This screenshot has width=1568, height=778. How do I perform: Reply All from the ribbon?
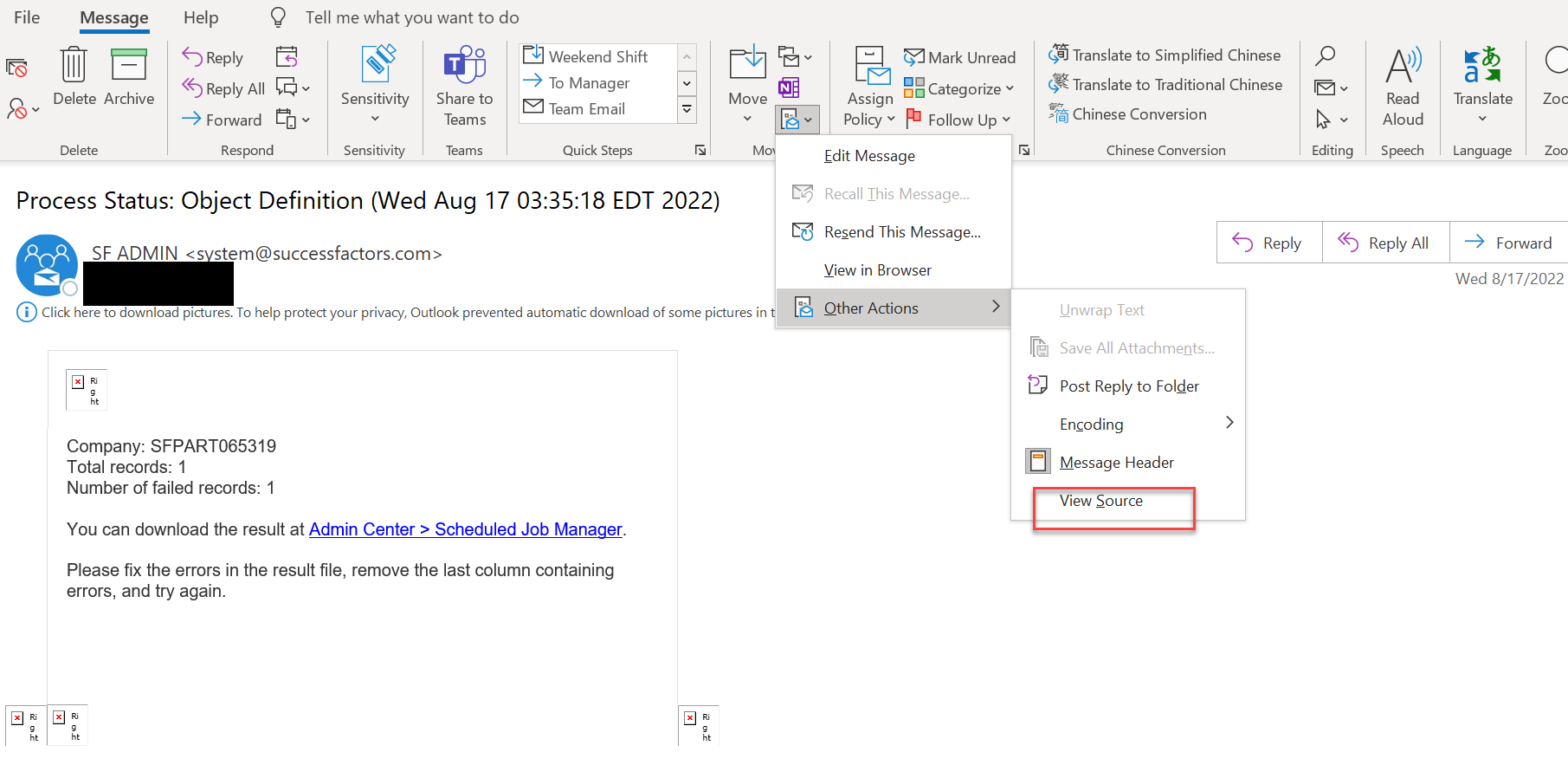(x=223, y=88)
